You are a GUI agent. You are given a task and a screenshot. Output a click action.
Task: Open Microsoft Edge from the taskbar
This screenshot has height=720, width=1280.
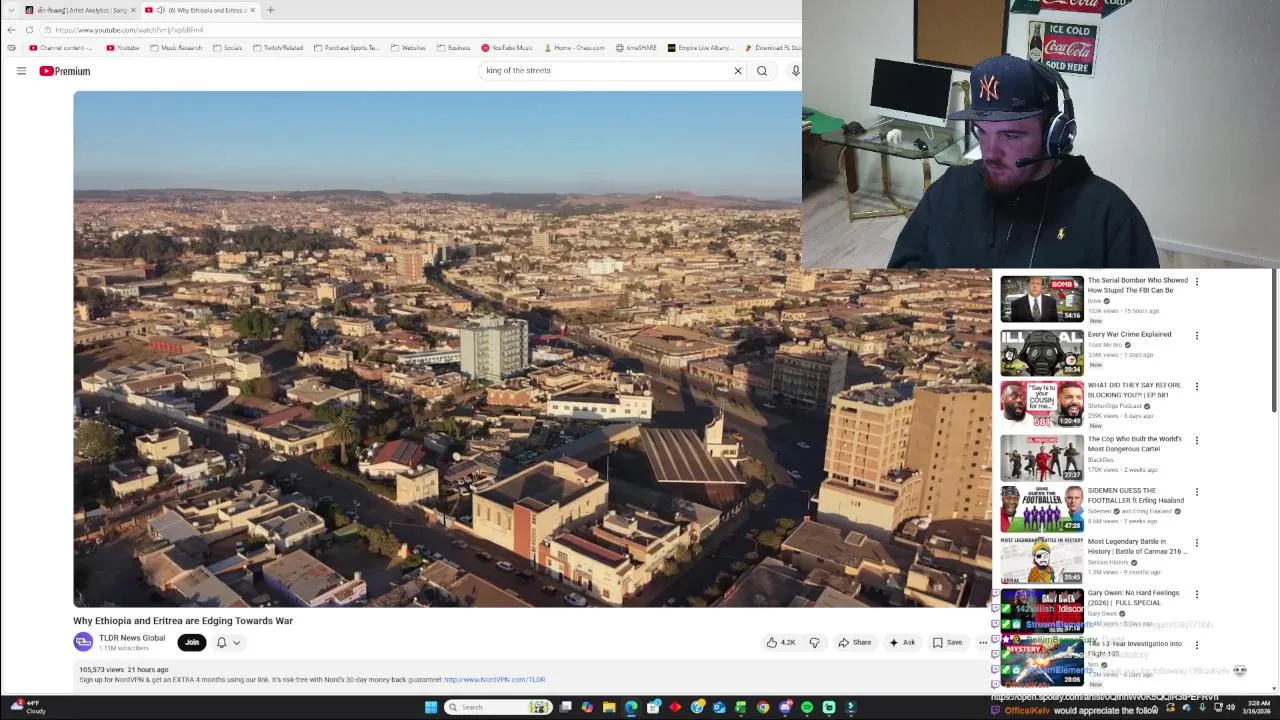[x=631, y=707]
